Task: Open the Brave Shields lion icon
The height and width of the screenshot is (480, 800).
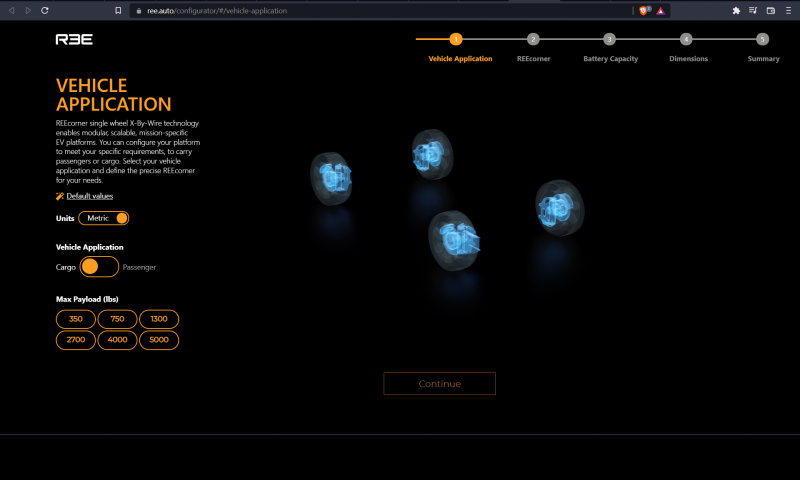Action: click(x=643, y=10)
